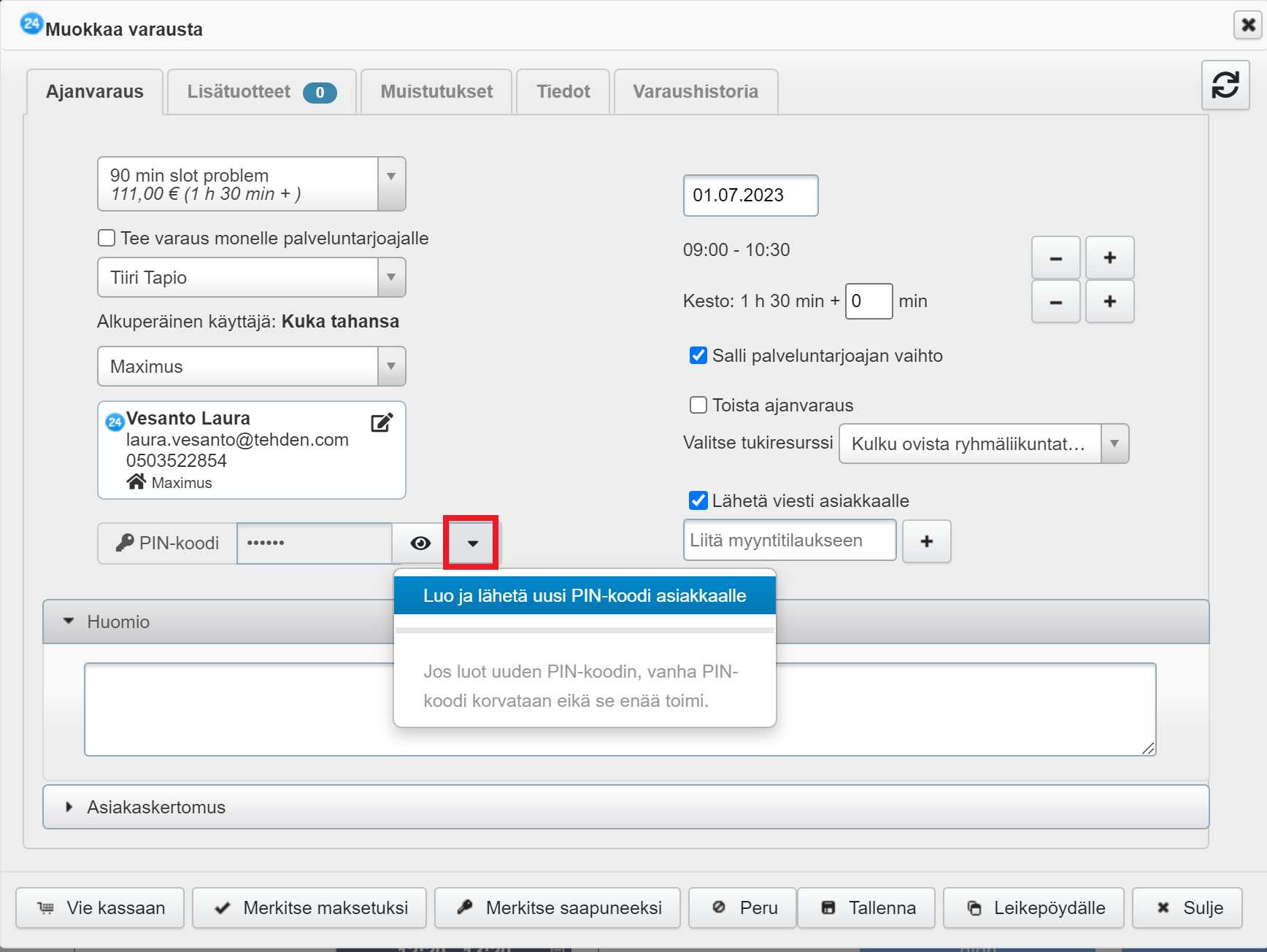Viewport: 1267px width, 952px height.
Task: Click plus button next to Liitä myyntitilaukseen
Action: click(926, 541)
